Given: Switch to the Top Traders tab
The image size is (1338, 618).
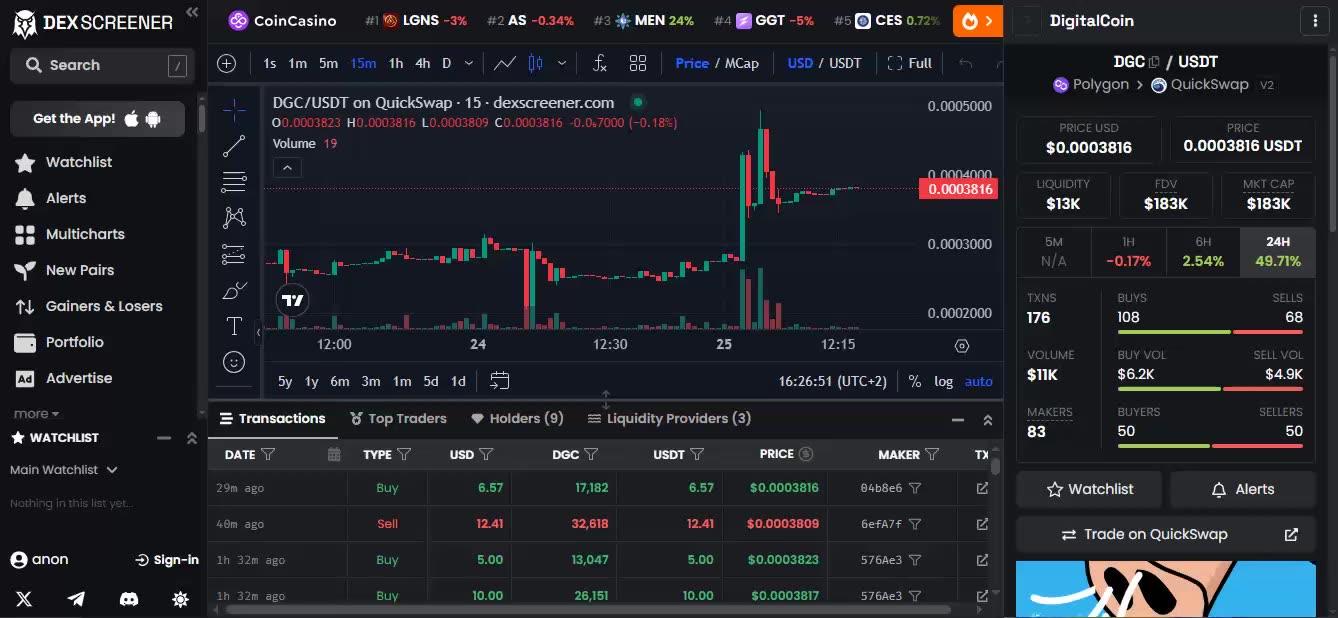Looking at the screenshot, I should [x=398, y=418].
